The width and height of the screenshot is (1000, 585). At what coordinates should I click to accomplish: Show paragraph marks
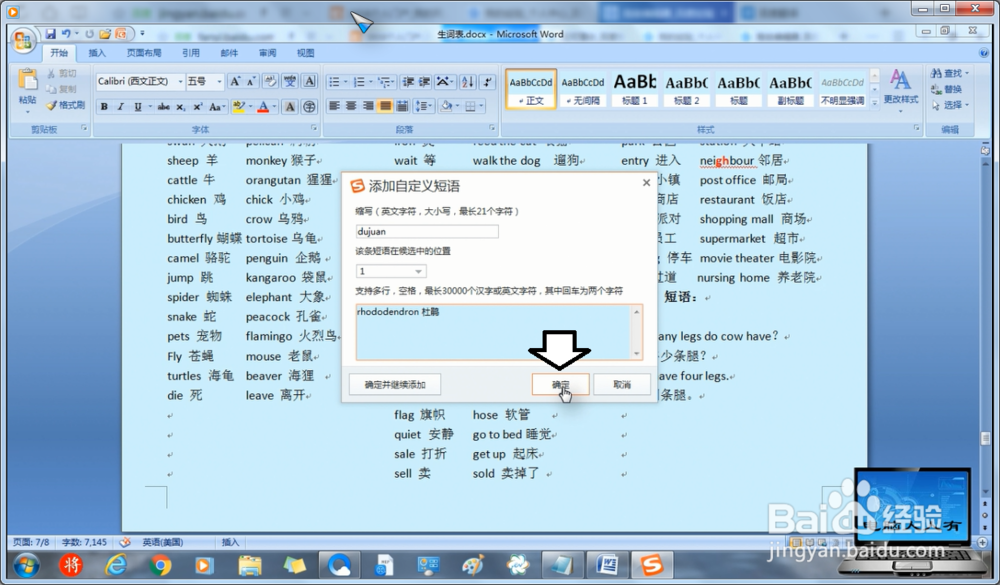click(x=487, y=82)
